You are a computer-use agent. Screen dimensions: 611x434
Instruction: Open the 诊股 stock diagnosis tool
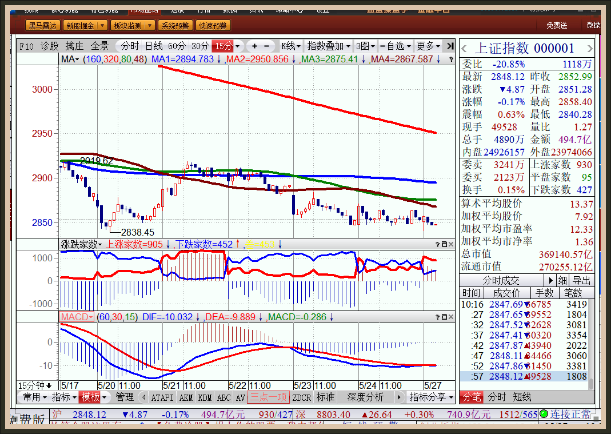pos(49,46)
